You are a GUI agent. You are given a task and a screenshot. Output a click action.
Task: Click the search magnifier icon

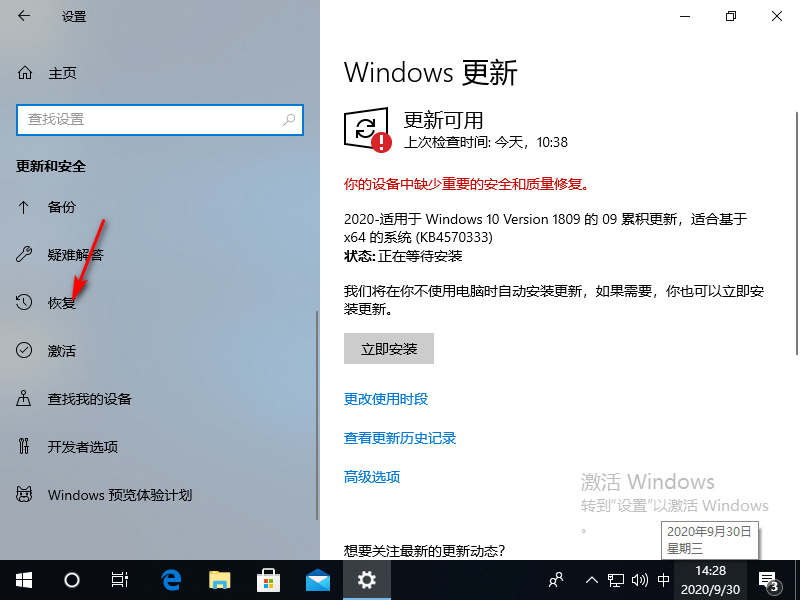point(289,119)
